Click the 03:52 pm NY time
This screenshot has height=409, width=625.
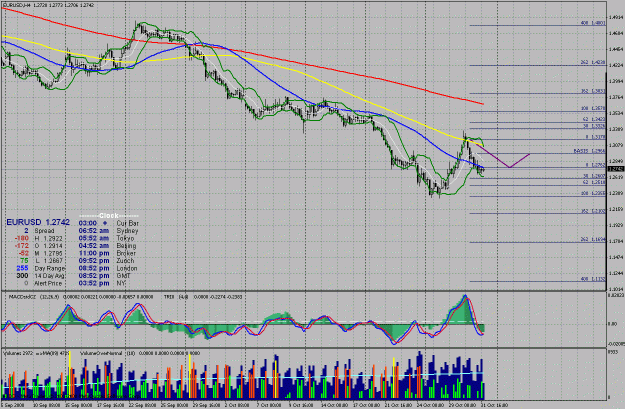coord(94,283)
